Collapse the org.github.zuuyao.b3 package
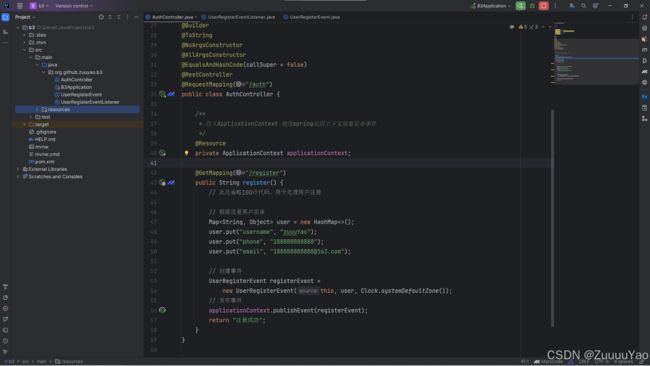 coord(44,72)
